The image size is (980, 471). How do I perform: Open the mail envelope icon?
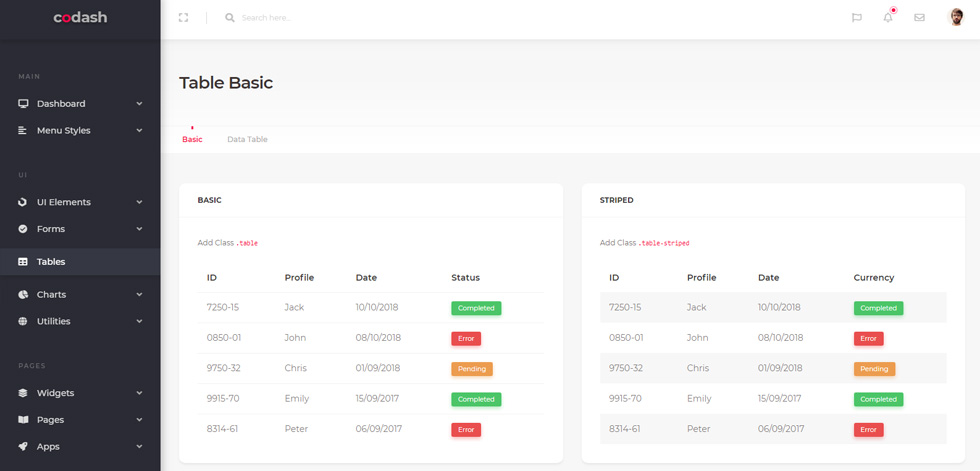(919, 18)
